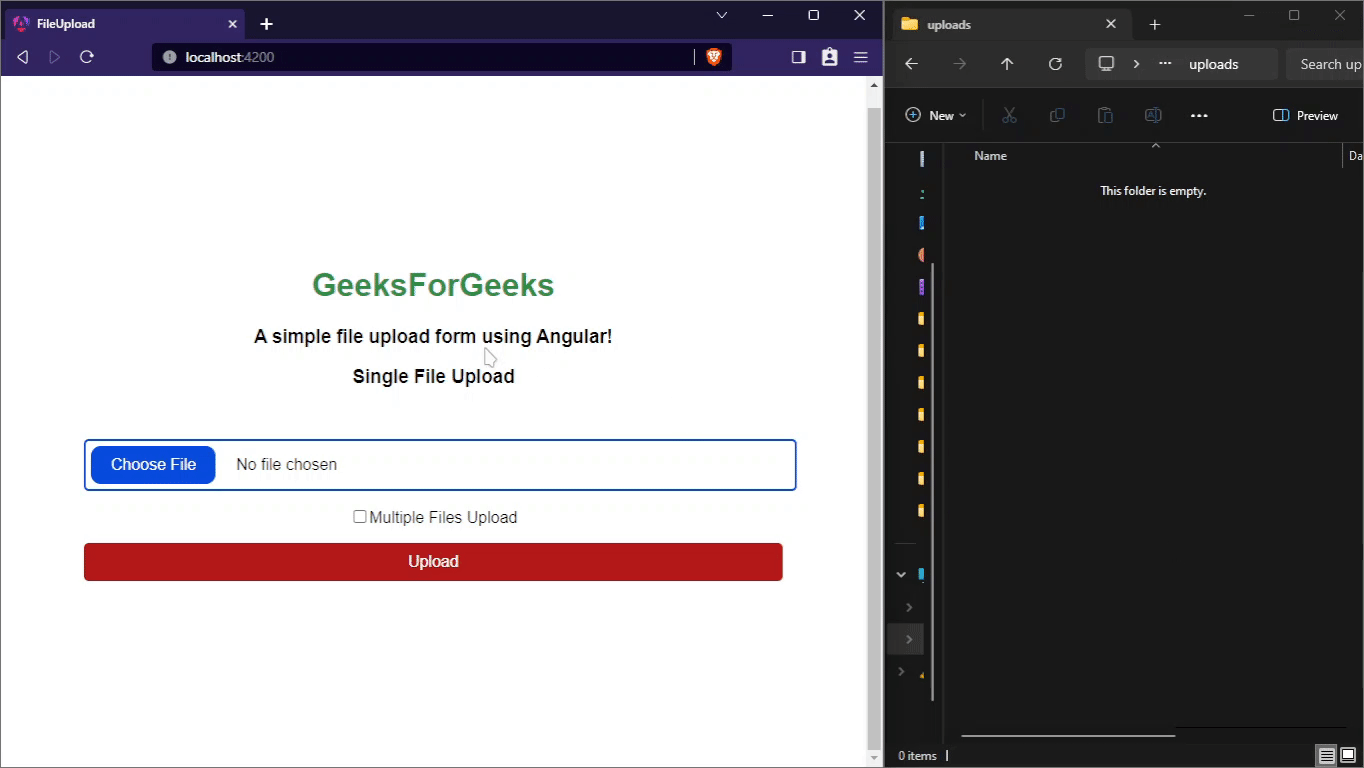Go back in the Brave browser
The width and height of the screenshot is (1364, 768).
pos(23,57)
